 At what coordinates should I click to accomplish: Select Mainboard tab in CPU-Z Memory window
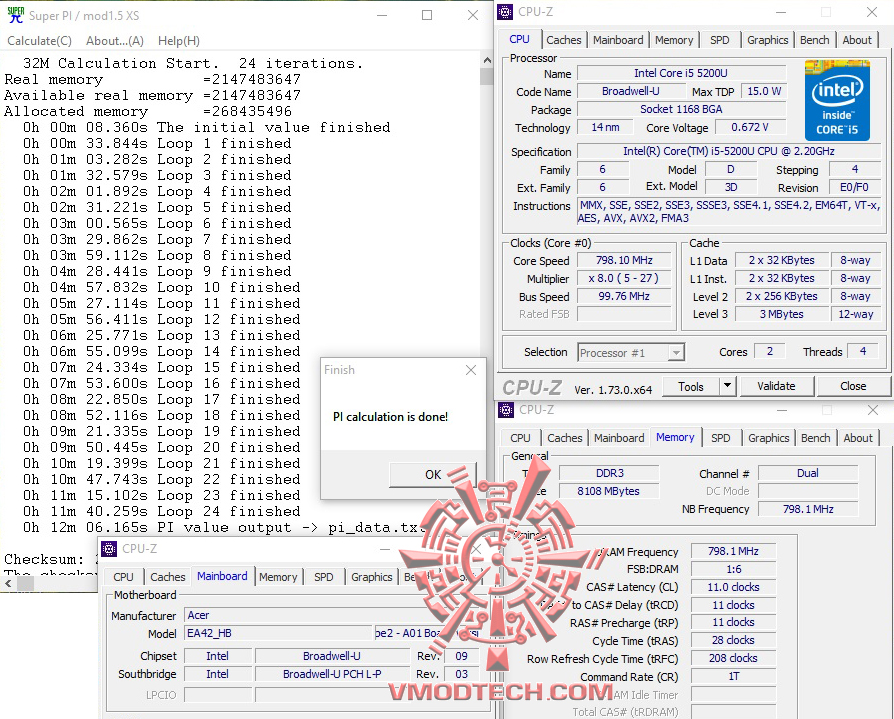[x=619, y=438]
